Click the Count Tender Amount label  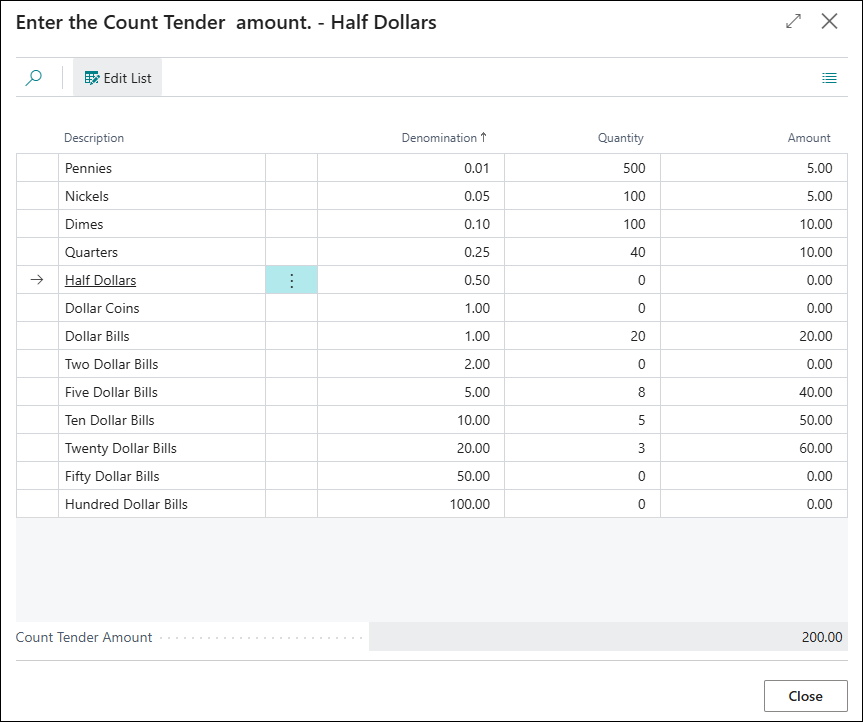click(x=84, y=637)
